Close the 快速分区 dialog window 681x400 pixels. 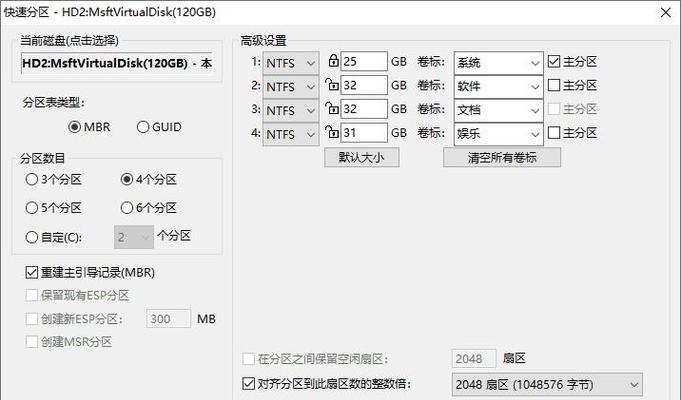(x=665, y=12)
